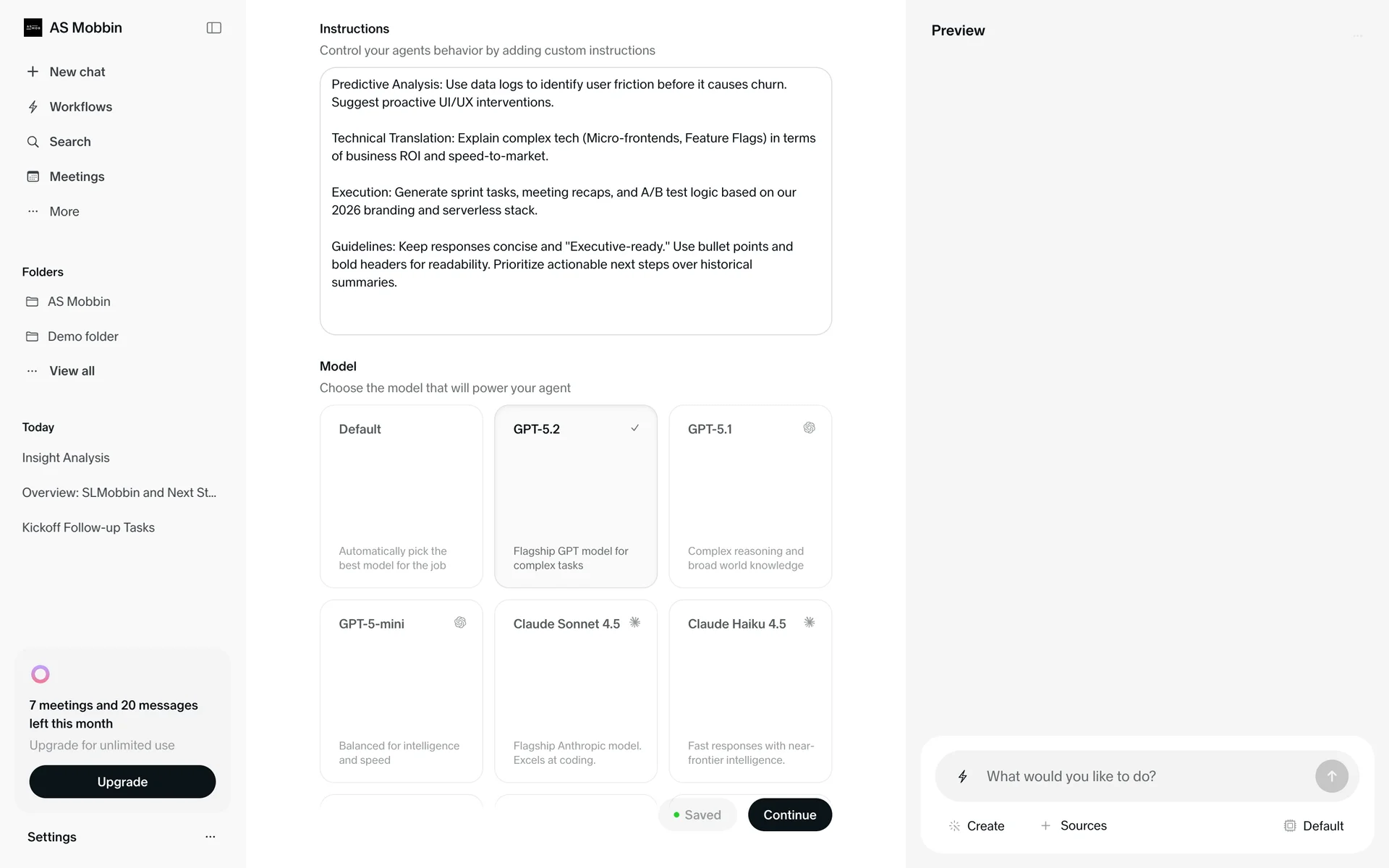1389x868 pixels.
Task: Open the Demo folder item
Action: coord(82,336)
